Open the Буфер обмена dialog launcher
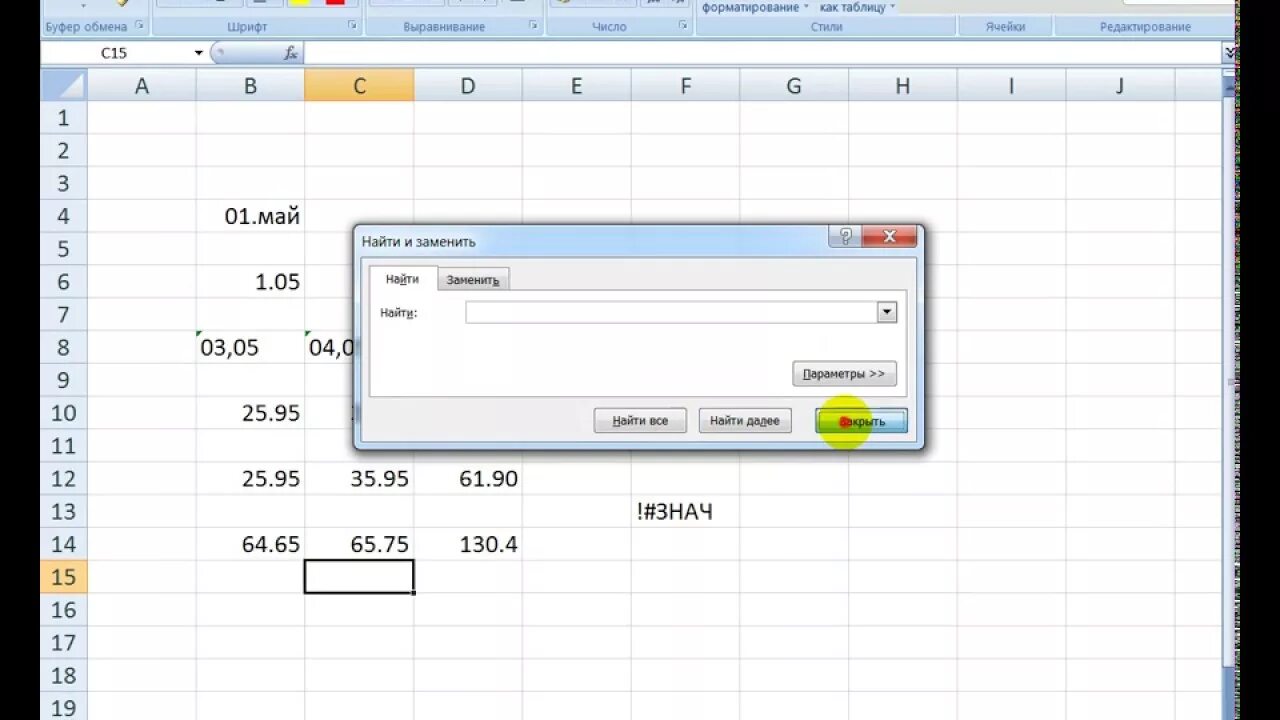 coord(139,26)
